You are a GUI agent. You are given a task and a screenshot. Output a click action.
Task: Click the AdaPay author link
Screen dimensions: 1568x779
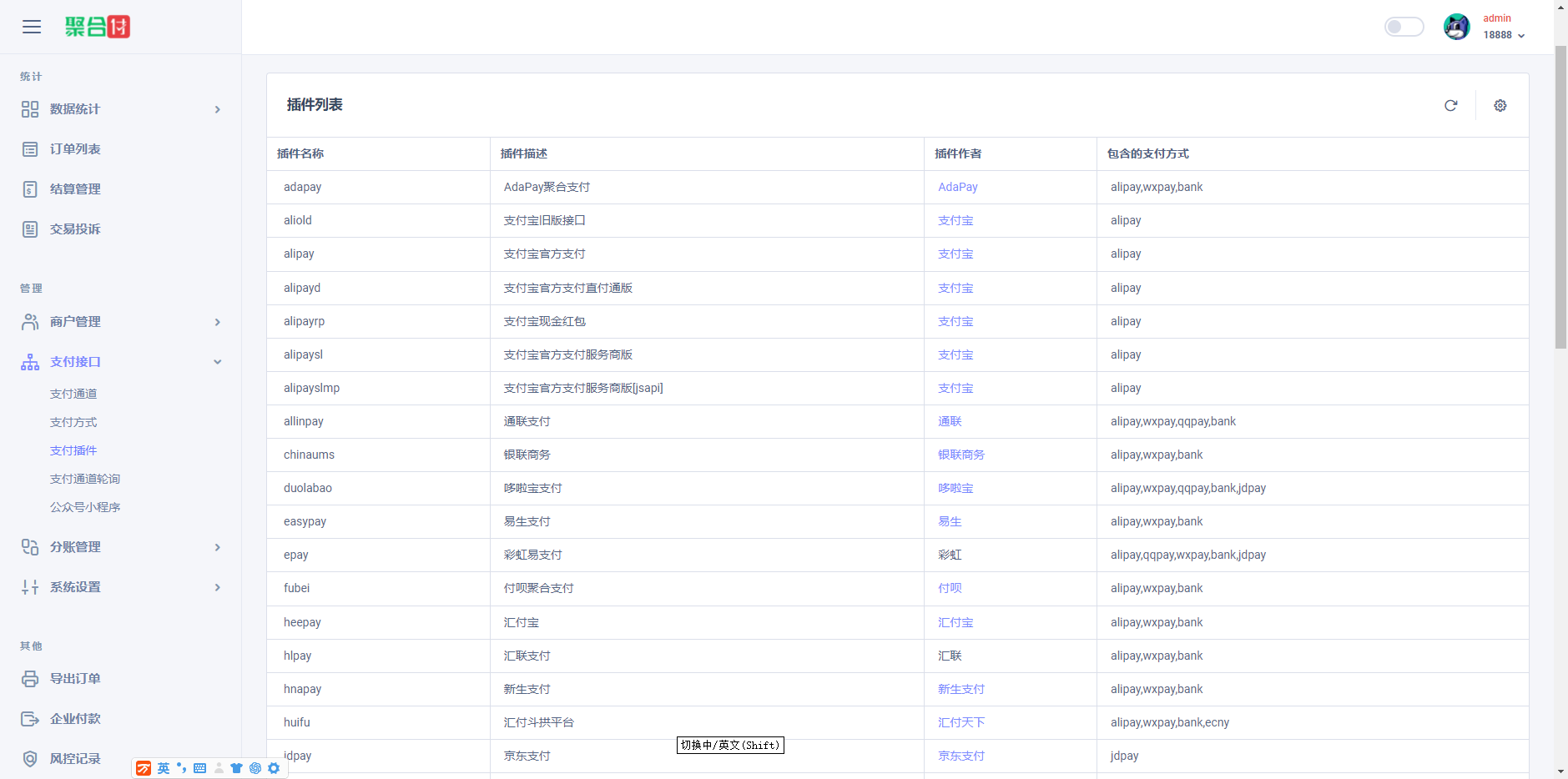coord(957,187)
